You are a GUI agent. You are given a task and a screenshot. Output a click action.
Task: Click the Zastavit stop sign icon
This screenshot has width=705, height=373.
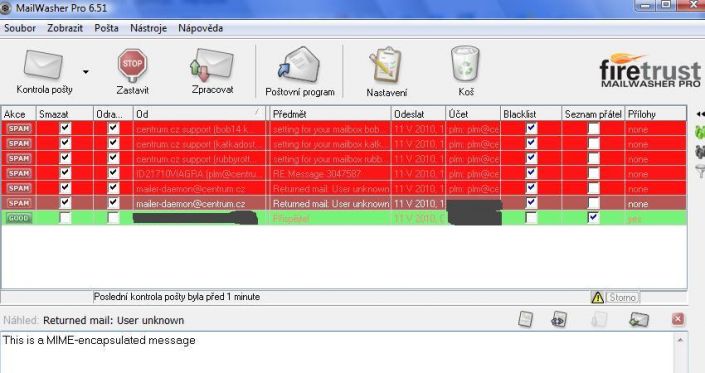tap(132, 65)
